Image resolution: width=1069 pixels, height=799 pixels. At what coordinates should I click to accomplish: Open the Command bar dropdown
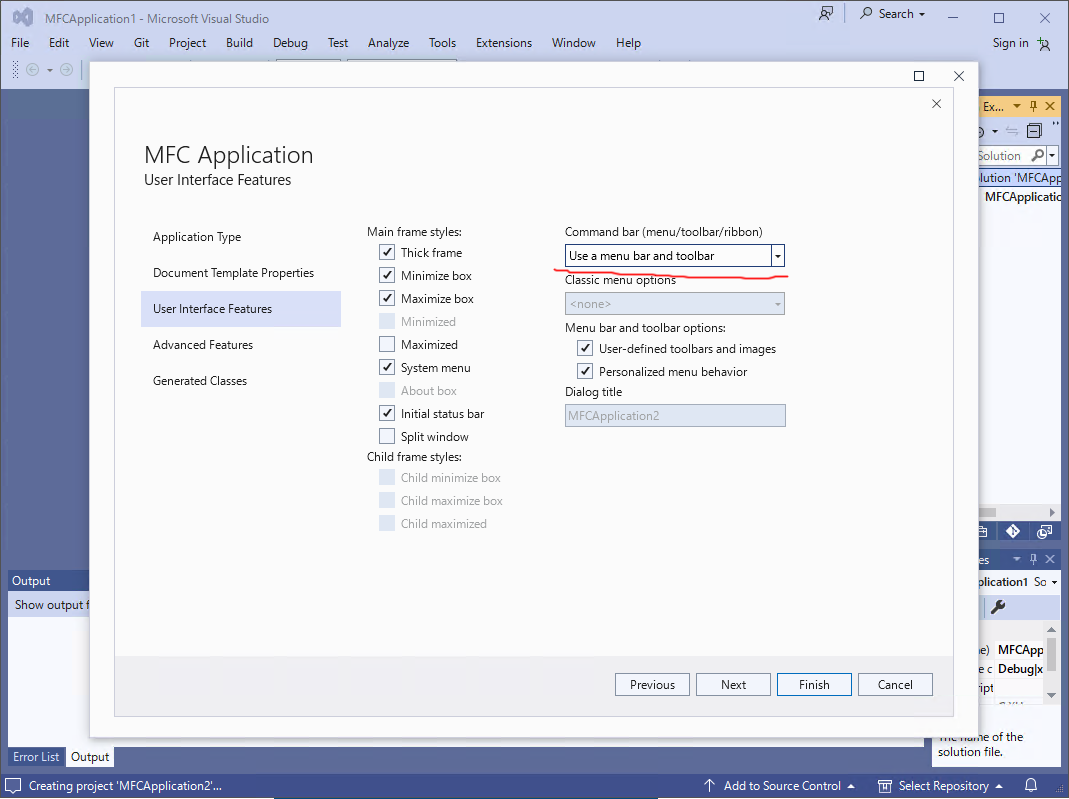click(x=777, y=256)
